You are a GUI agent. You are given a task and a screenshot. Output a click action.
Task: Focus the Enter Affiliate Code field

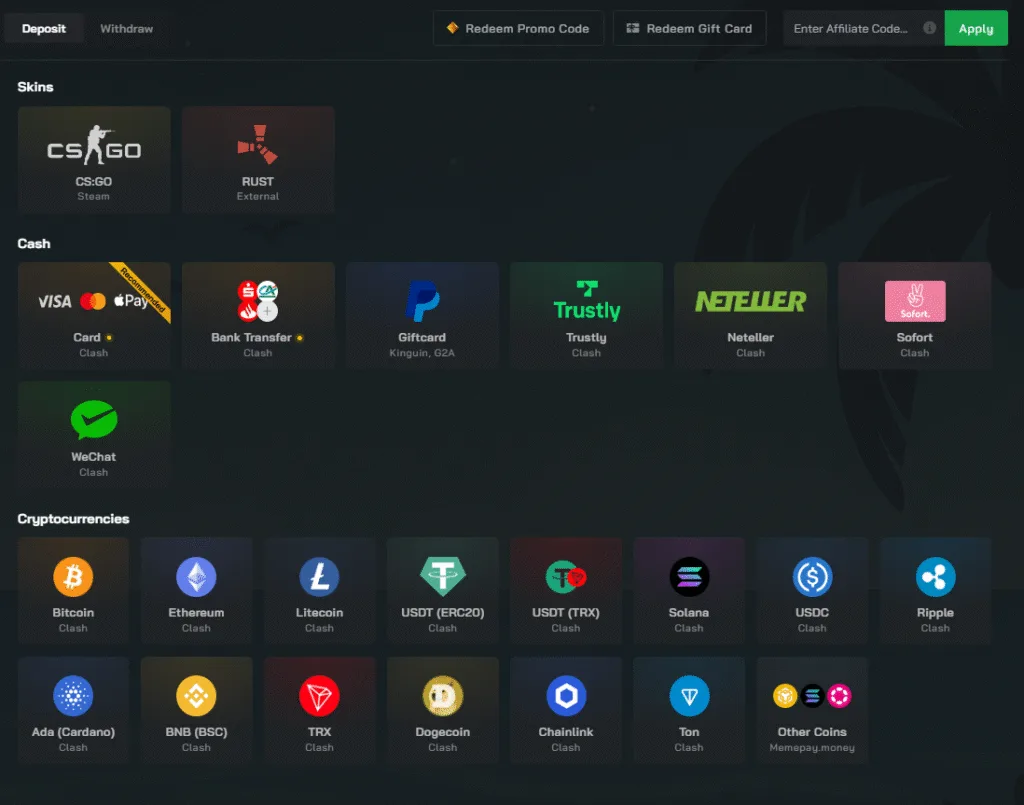click(x=864, y=28)
